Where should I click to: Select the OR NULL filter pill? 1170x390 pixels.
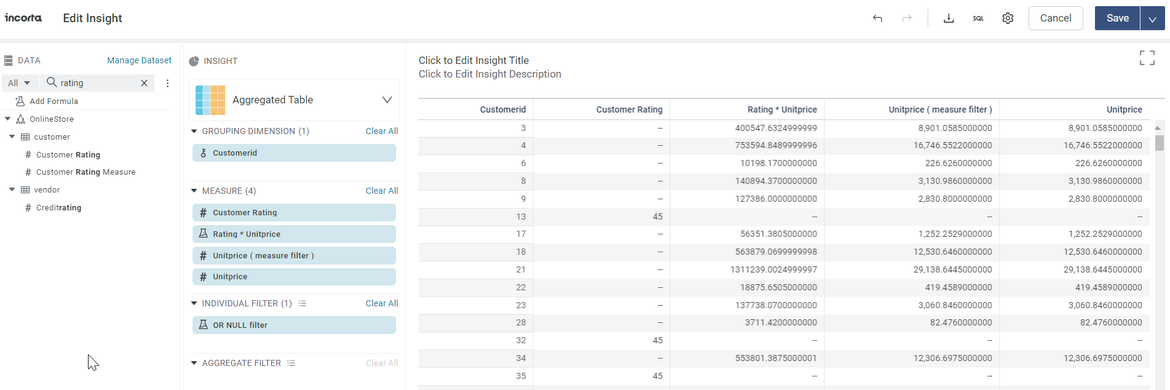294,325
